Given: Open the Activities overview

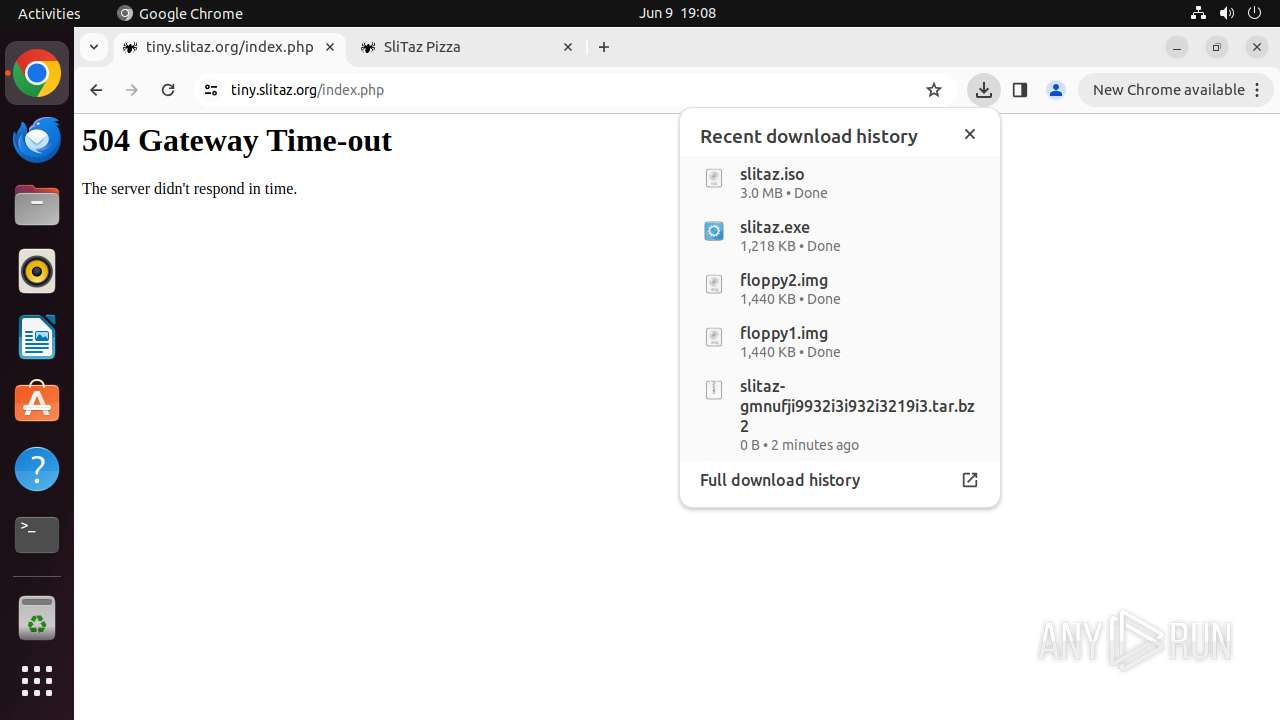Looking at the screenshot, I should [x=49, y=13].
